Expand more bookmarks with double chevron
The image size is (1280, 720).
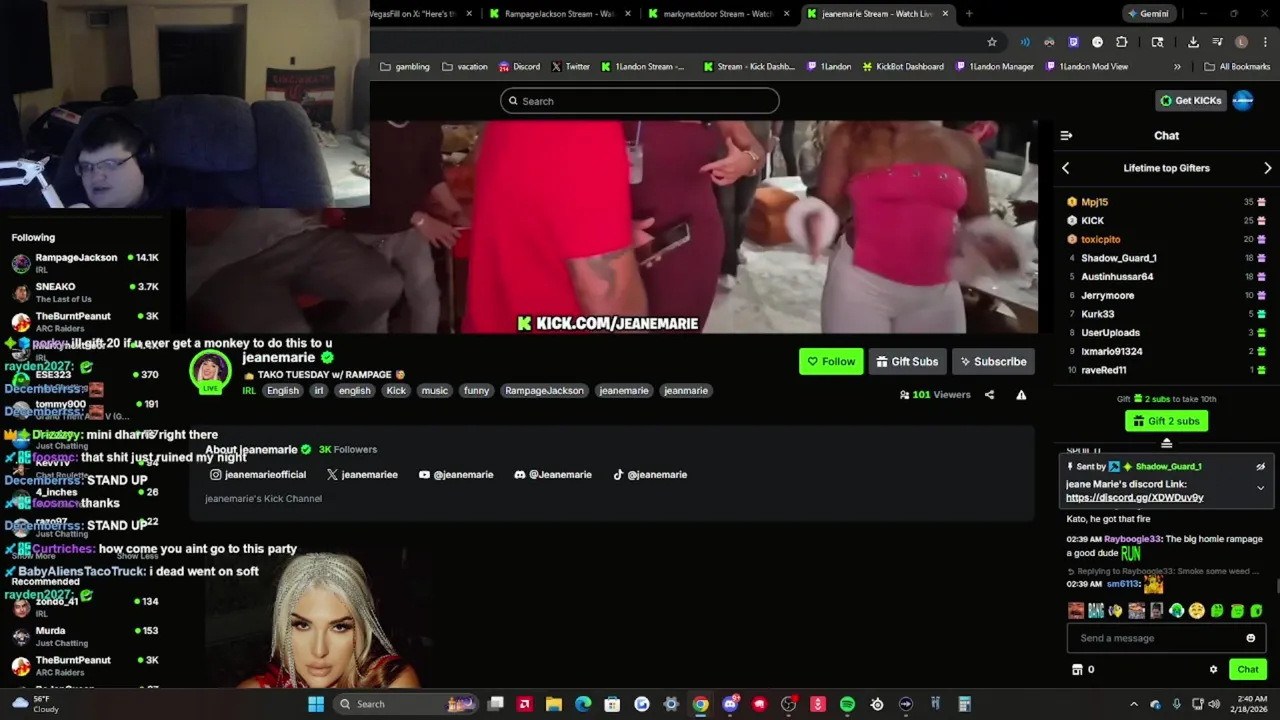pyautogui.click(x=1177, y=67)
